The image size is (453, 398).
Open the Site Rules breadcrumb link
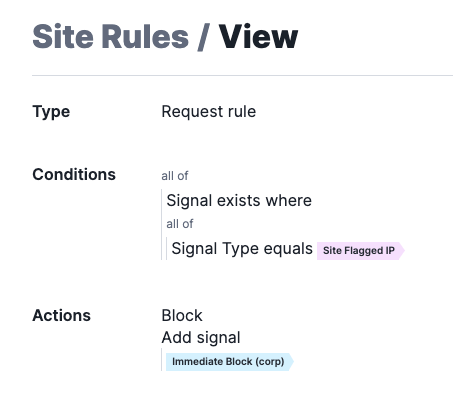[111, 36]
